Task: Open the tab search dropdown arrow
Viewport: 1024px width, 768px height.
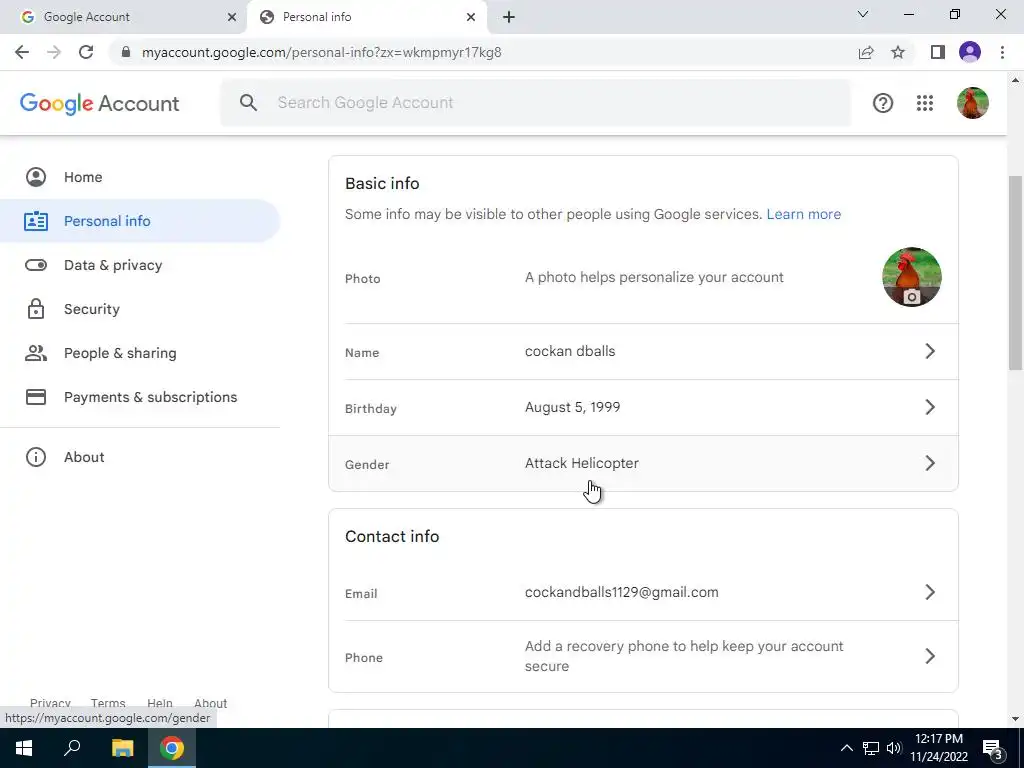Action: pyautogui.click(x=863, y=14)
